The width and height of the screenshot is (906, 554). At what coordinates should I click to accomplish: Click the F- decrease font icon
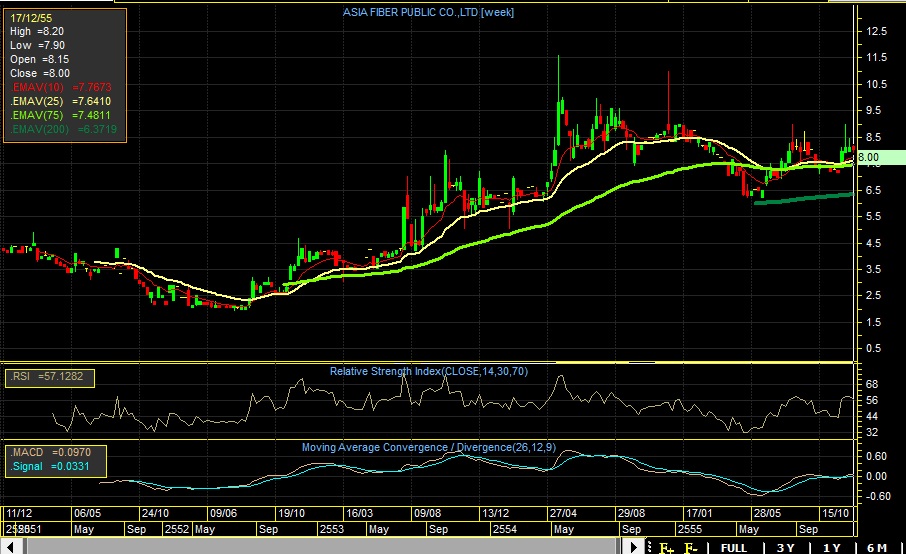click(x=690, y=547)
